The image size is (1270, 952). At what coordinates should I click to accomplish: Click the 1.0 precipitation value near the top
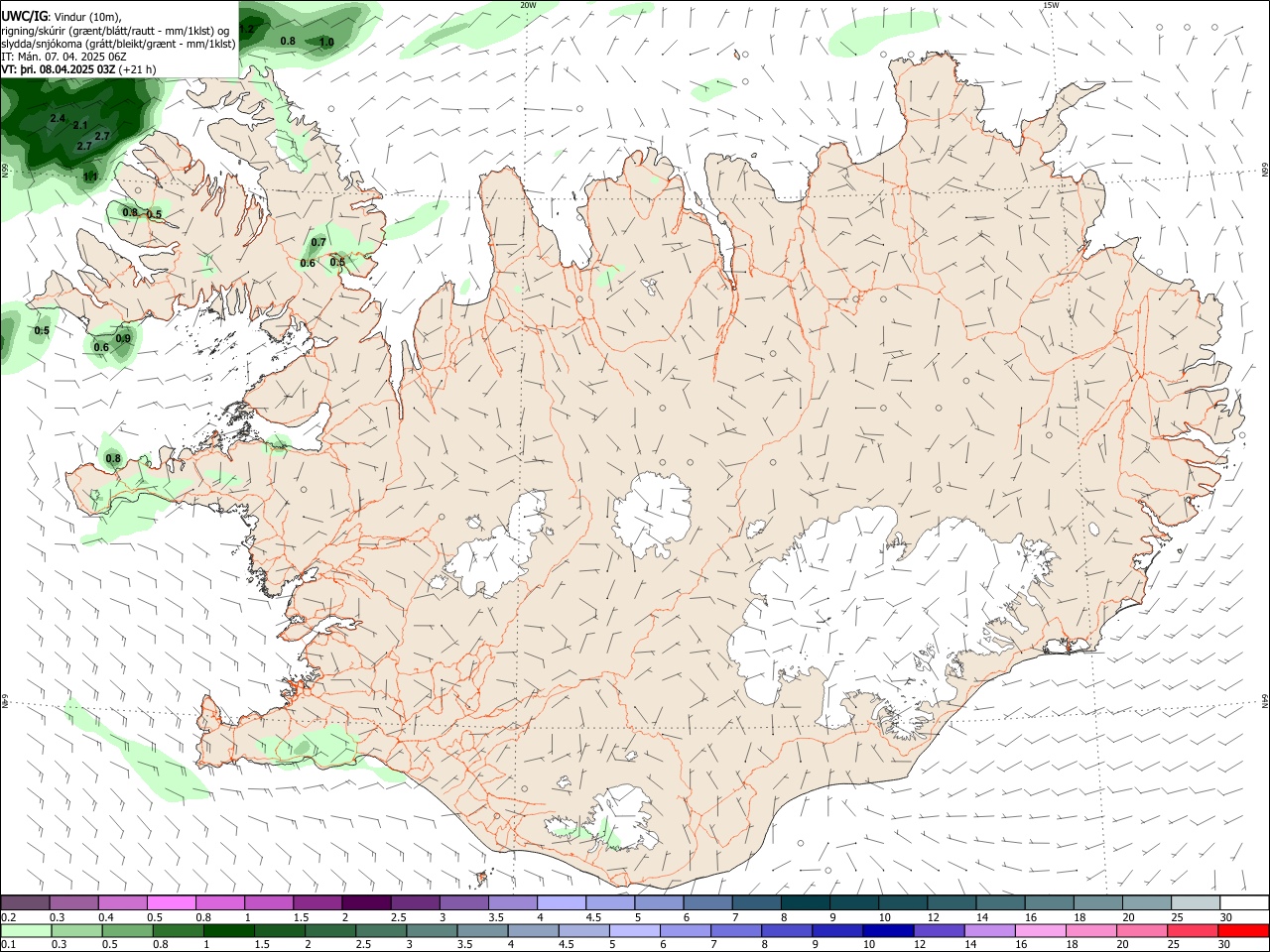(x=326, y=43)
